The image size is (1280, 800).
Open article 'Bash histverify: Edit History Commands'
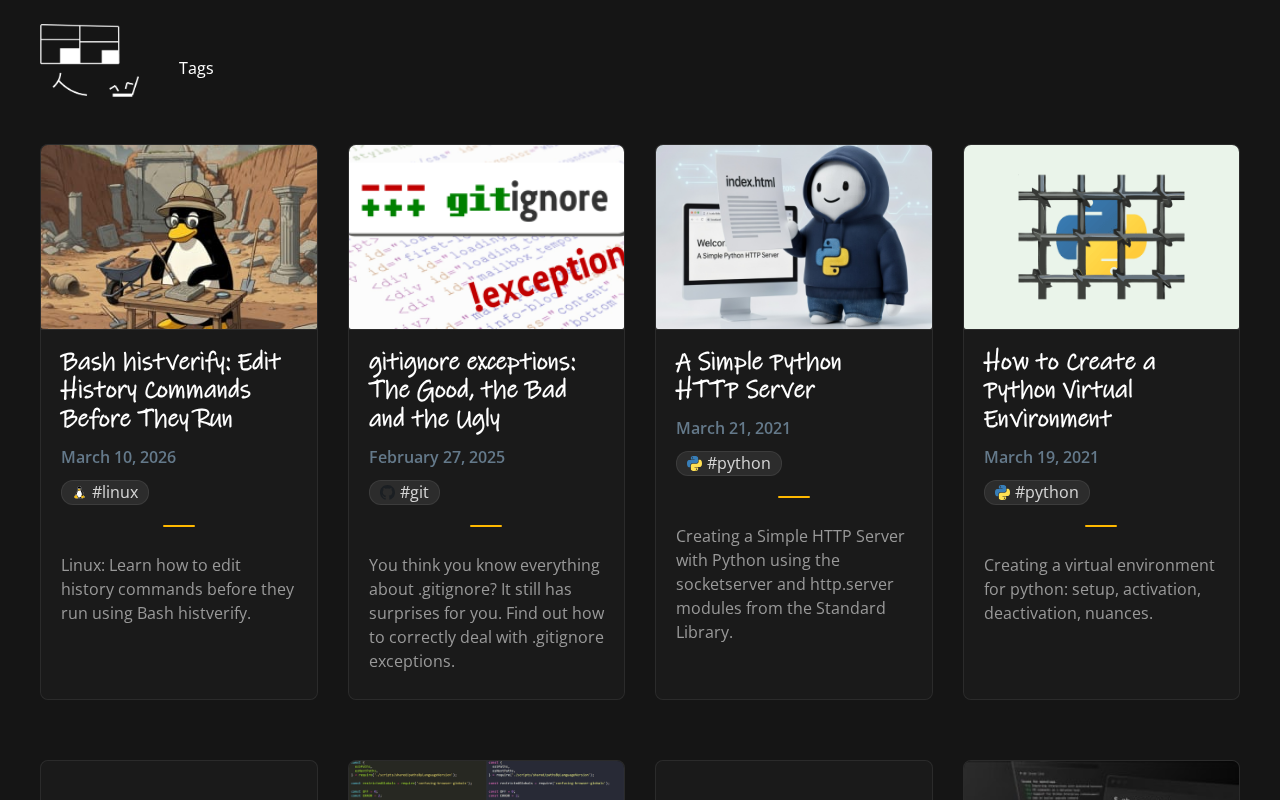click(x=171, y=389)
